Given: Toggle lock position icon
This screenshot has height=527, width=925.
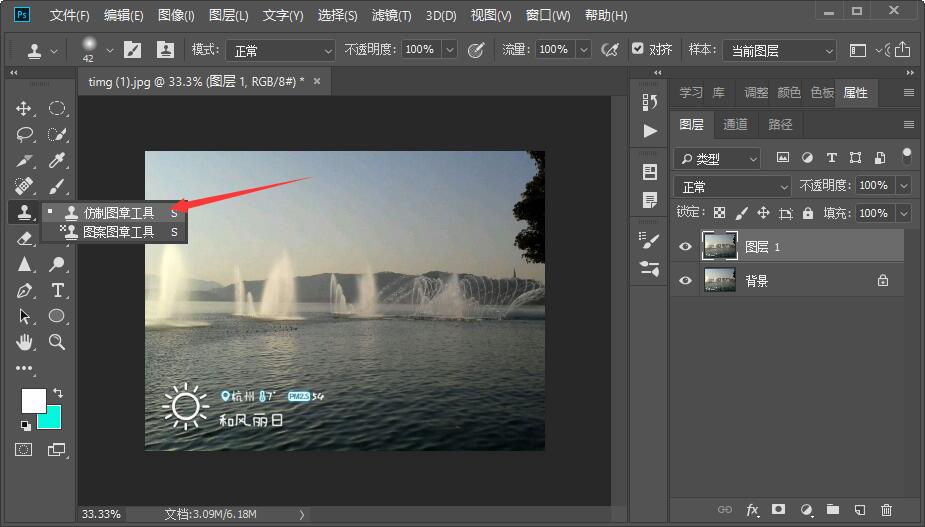Looking at the screenshot, I should 763,213.
